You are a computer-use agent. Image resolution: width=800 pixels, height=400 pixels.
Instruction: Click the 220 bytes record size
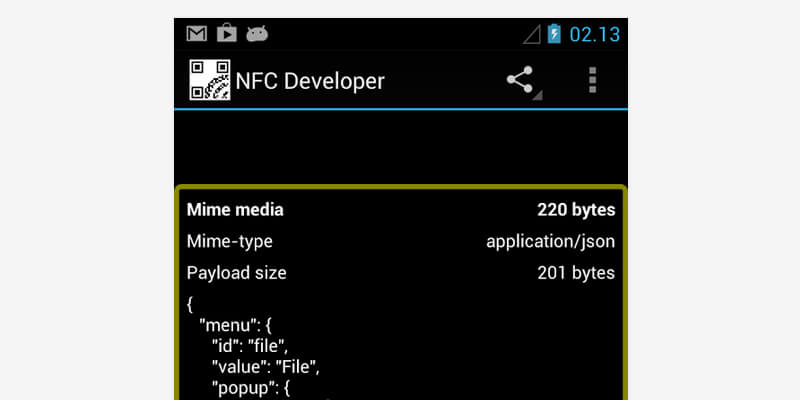[x=575, y=210]
